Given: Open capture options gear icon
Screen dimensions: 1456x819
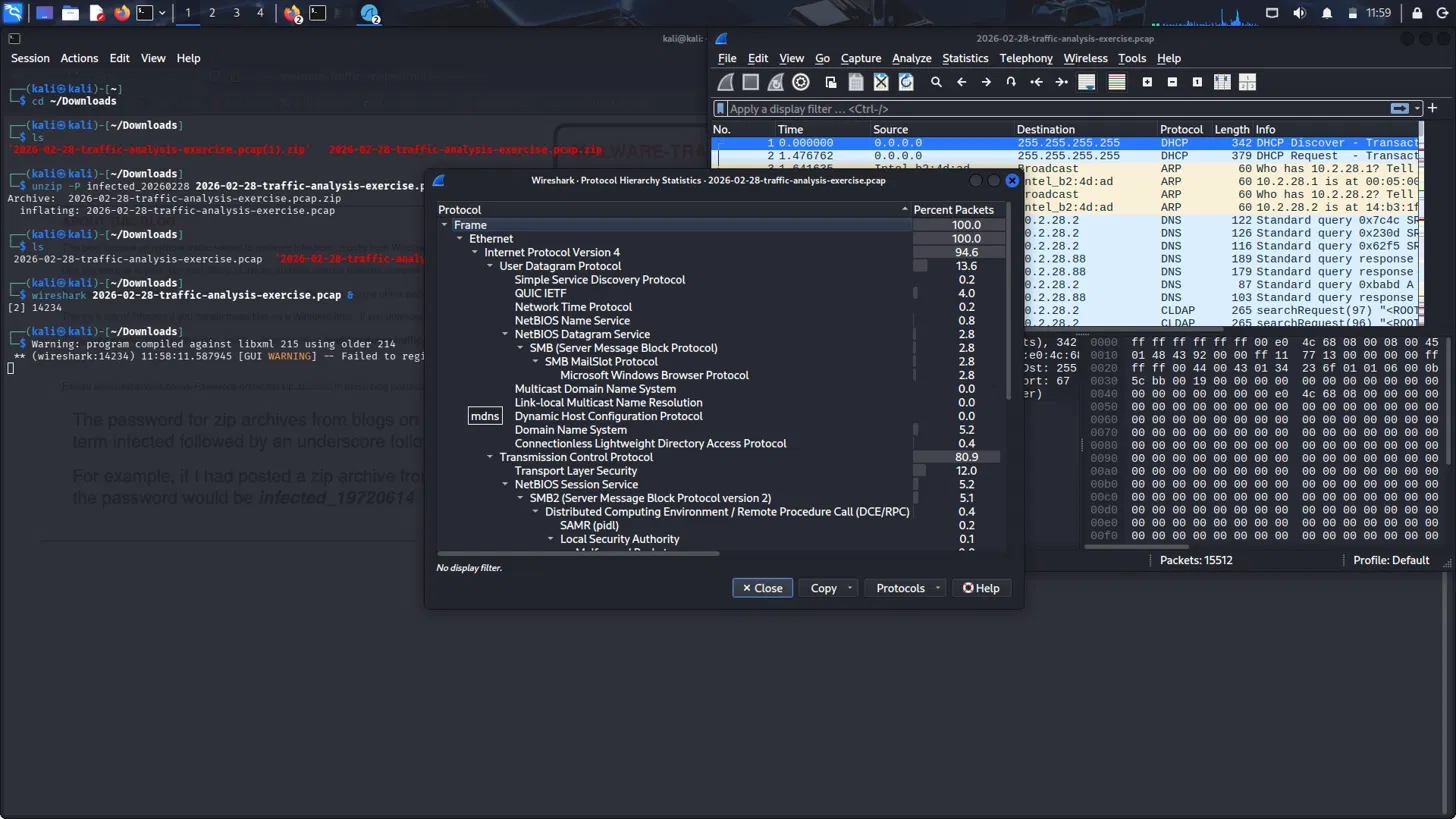Looking at the screenshot, I should point(800,82).
